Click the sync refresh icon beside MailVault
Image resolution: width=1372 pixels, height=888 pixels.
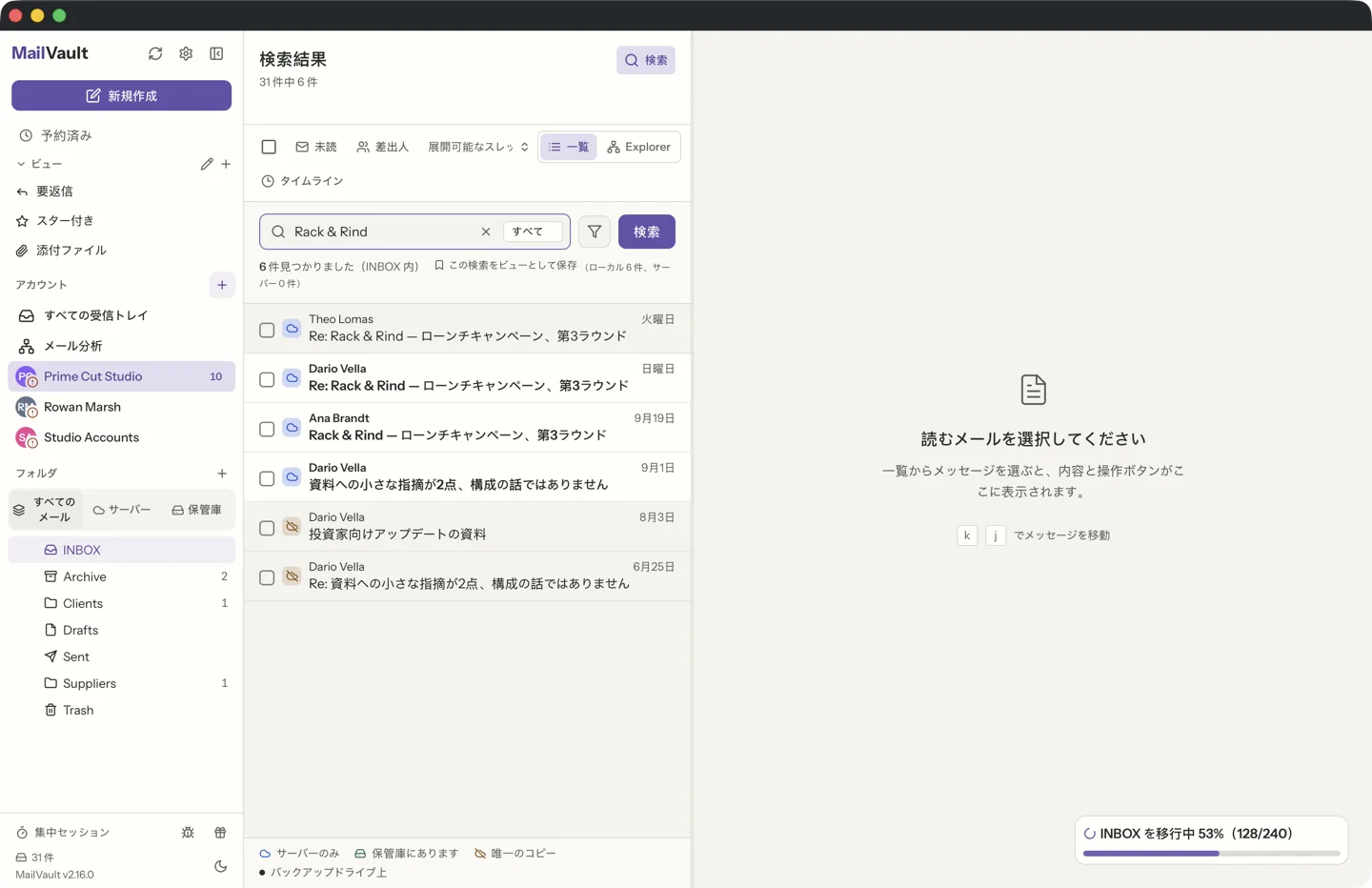(155, 53)
